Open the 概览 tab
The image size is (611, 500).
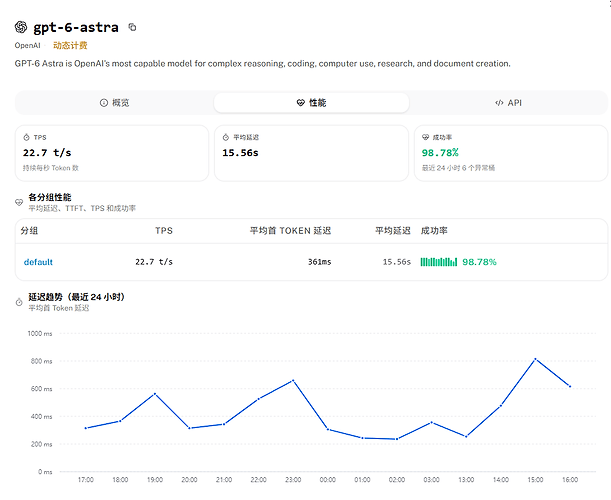(x=115, y=103)
